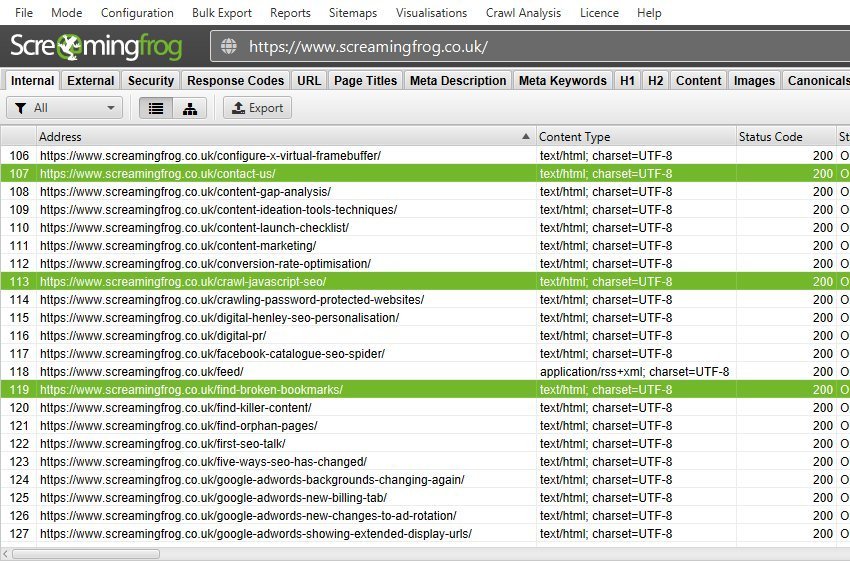Switch to list view icon
Screen dimensions: 850x564
[x=156, y=108]
